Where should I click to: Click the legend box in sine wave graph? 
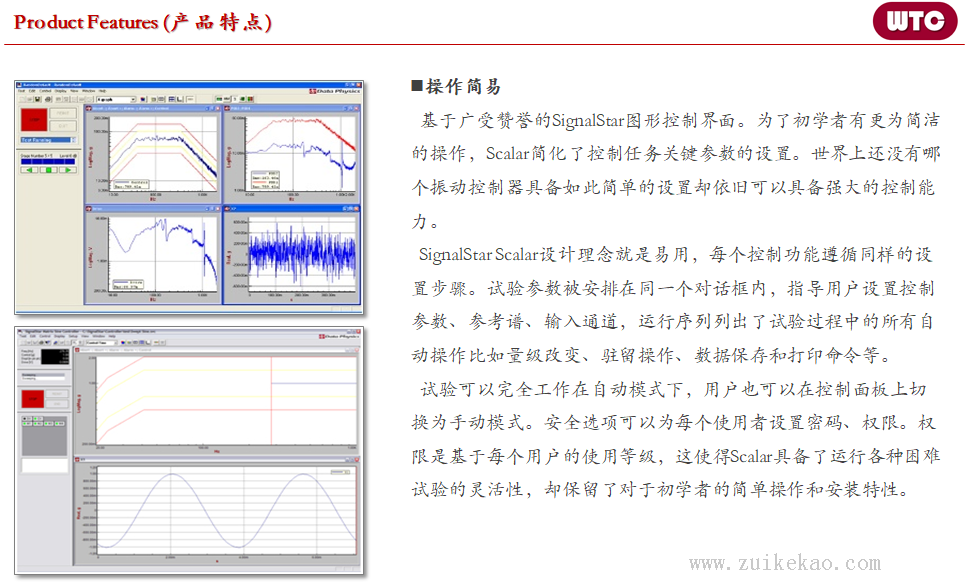(x=340, y=472)
